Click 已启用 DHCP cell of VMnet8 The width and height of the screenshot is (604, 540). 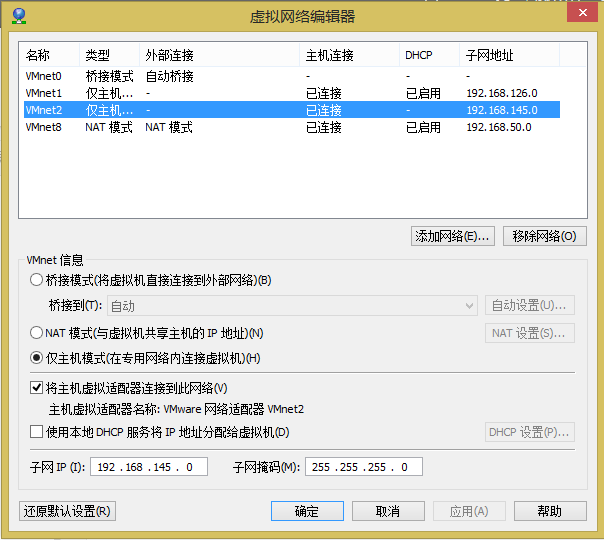coord(423,127)
